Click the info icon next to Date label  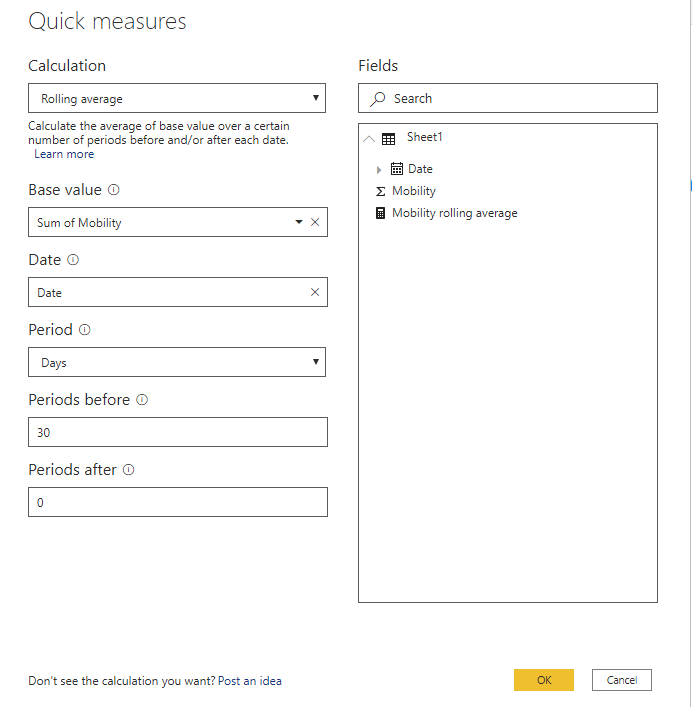click(73, 260)
